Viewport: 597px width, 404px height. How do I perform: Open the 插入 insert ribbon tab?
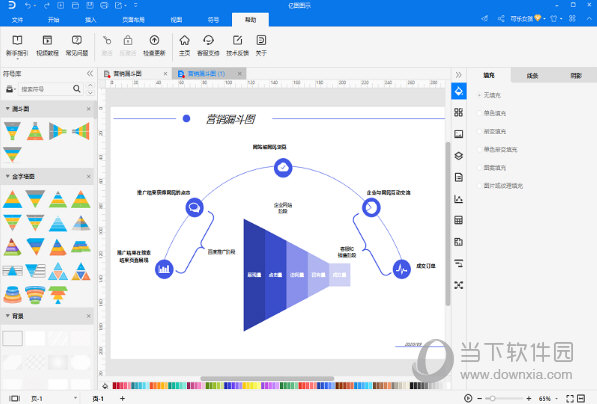(x=91, y=20)
